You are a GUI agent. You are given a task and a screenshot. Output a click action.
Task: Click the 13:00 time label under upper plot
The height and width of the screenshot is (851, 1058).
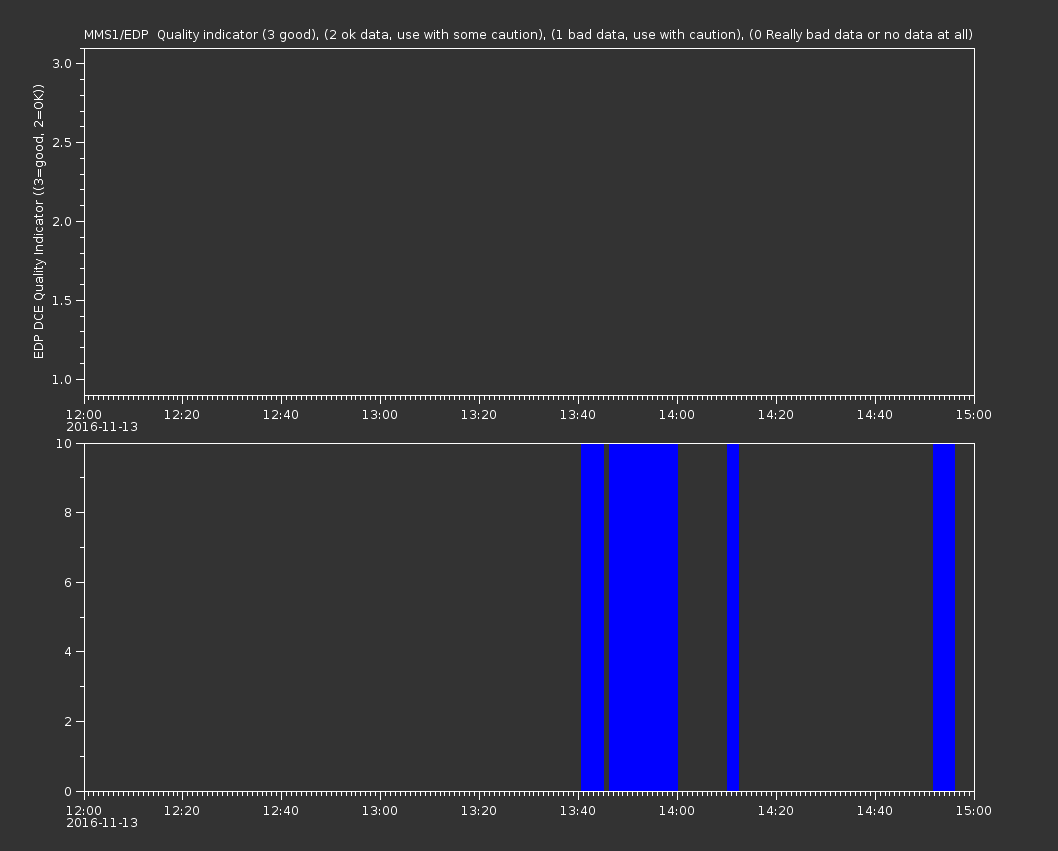pos(380,414)
